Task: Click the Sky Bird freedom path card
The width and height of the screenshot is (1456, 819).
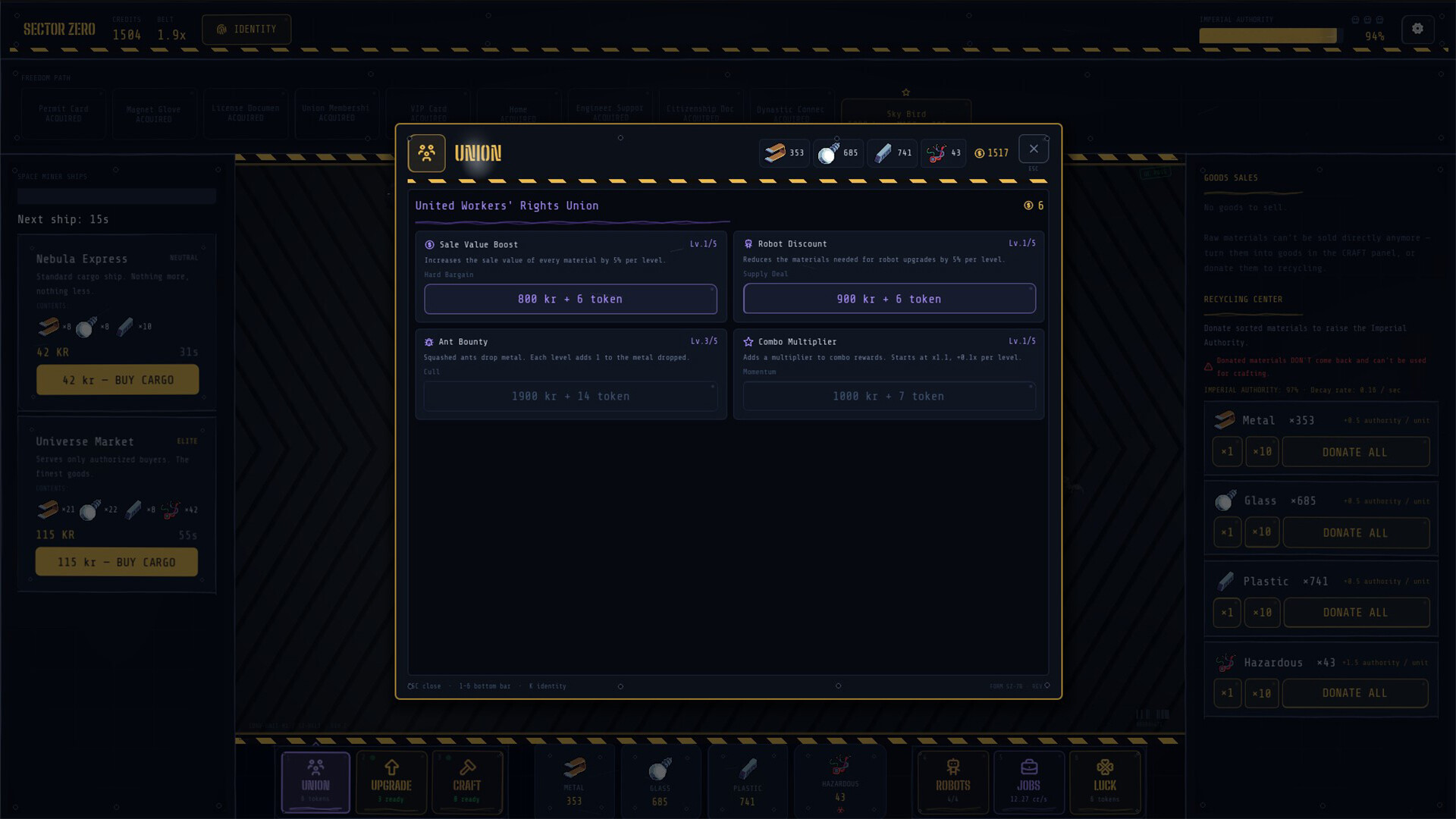Action: tap(906, 114)
